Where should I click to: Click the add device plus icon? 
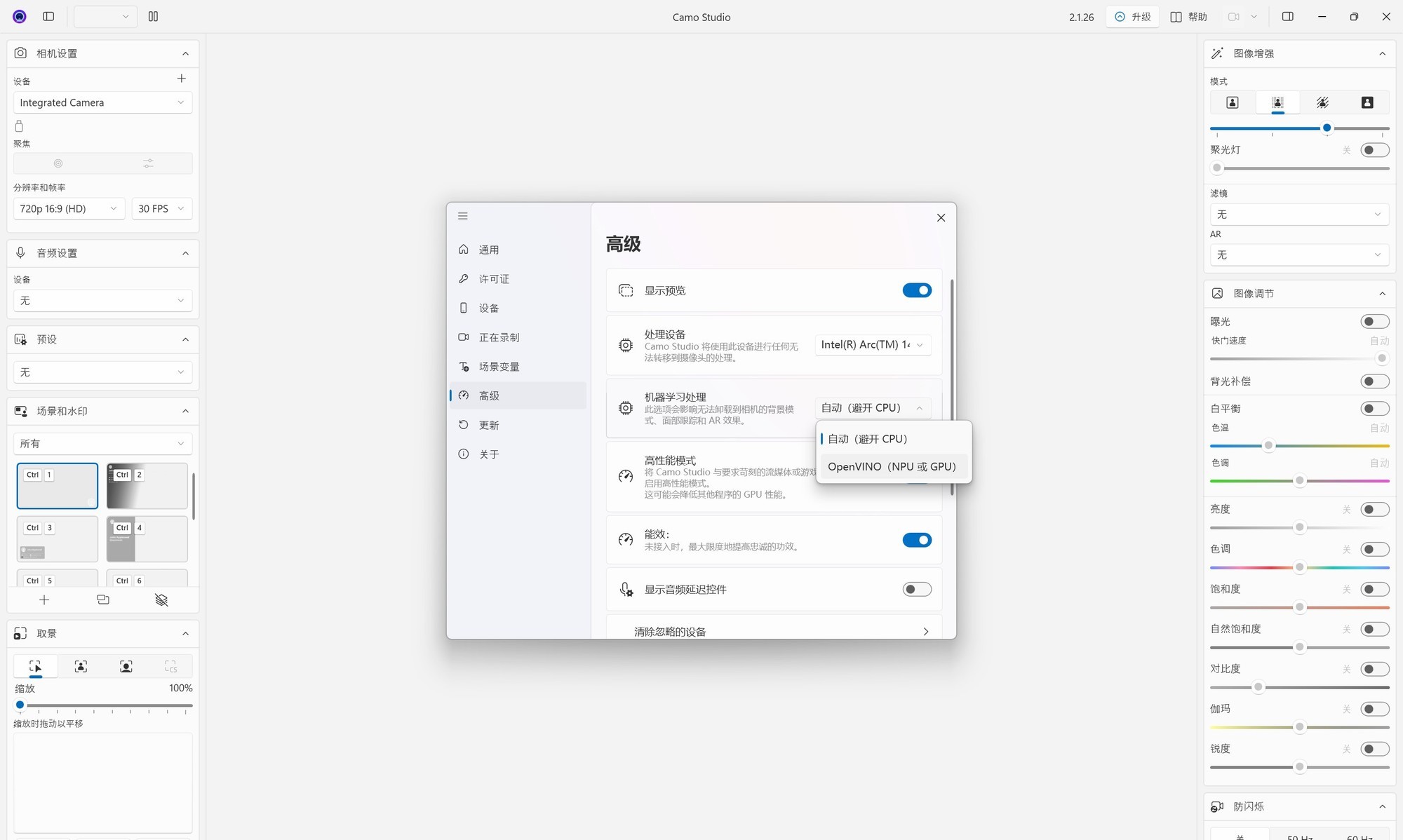click(181, 79)
